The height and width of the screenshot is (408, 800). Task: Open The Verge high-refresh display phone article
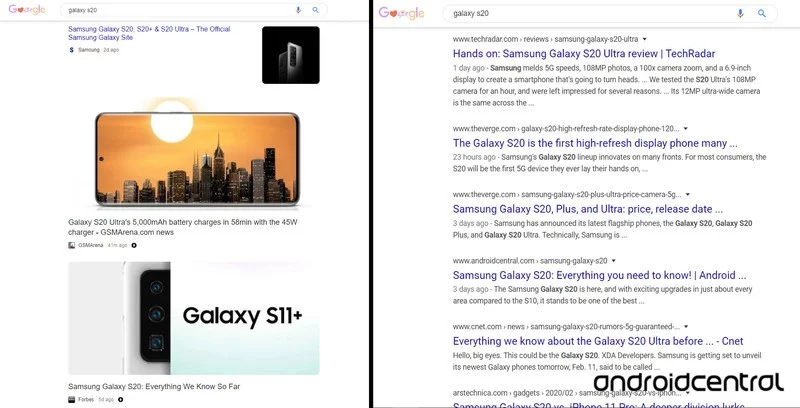point(595,143)
